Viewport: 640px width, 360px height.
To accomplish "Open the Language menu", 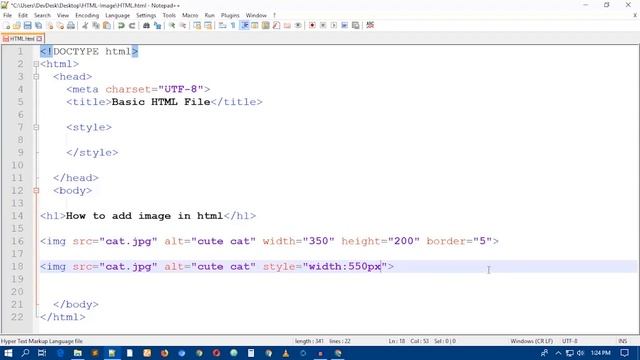I will tap(118, 15).
